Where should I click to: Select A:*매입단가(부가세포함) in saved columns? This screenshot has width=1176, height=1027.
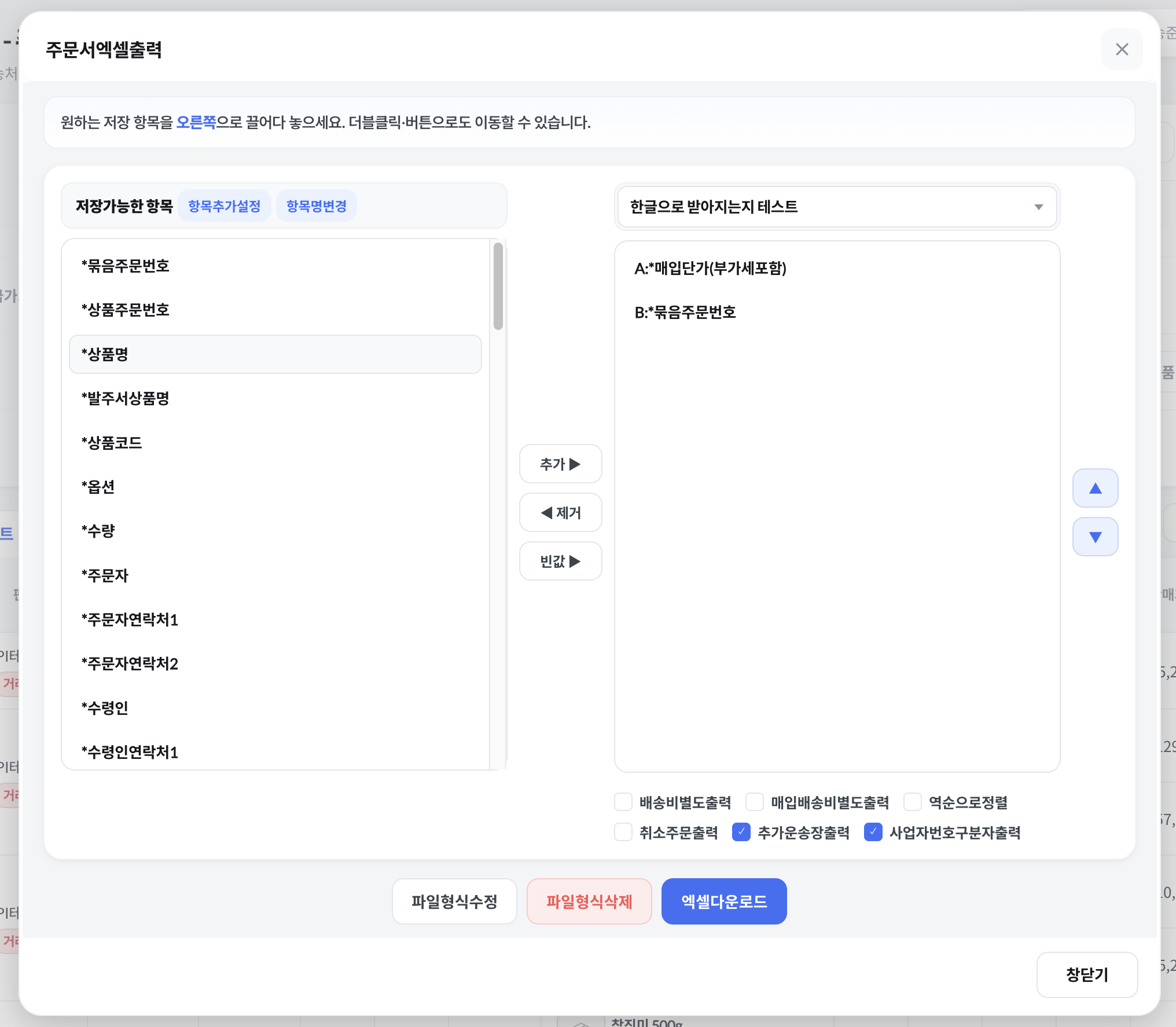click(837, 269)
